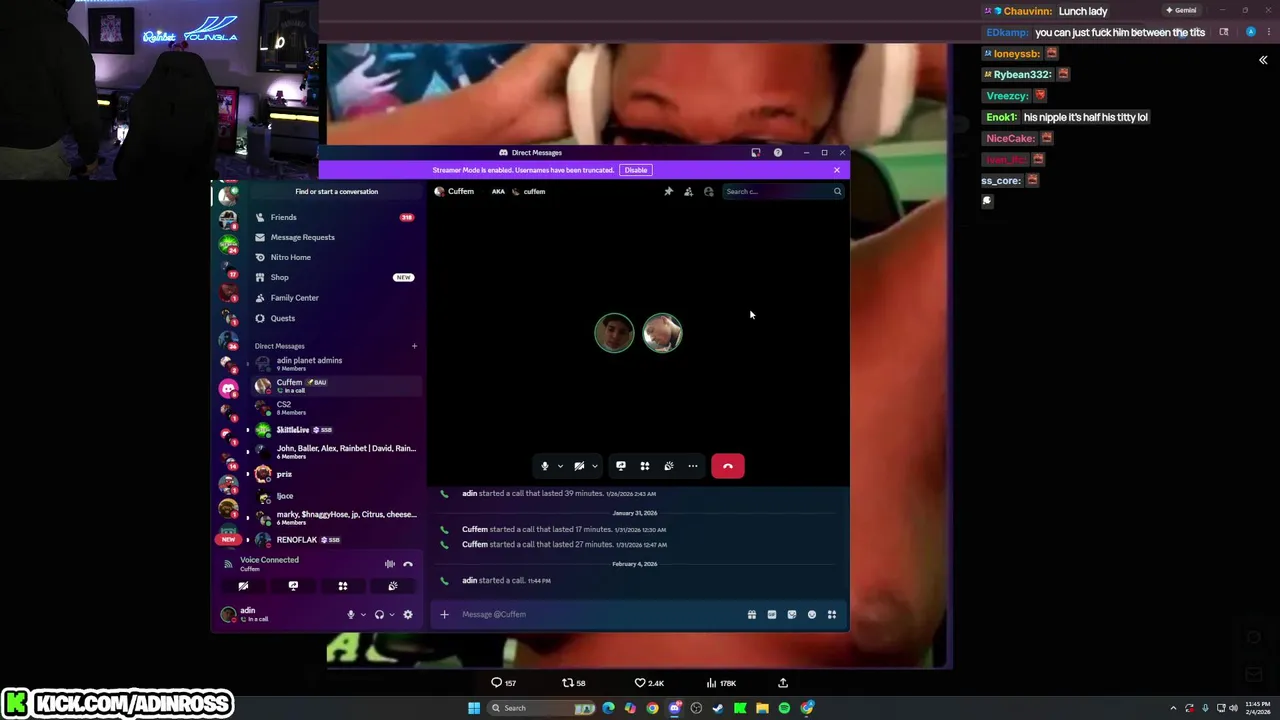Share screen from Voice Connected panel
The image size is (1280, 720).
293,586
